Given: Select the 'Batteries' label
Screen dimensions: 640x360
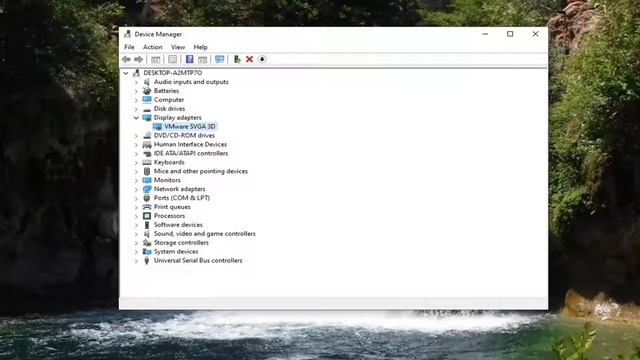Looking at the screenshot, I should [166, 91].
